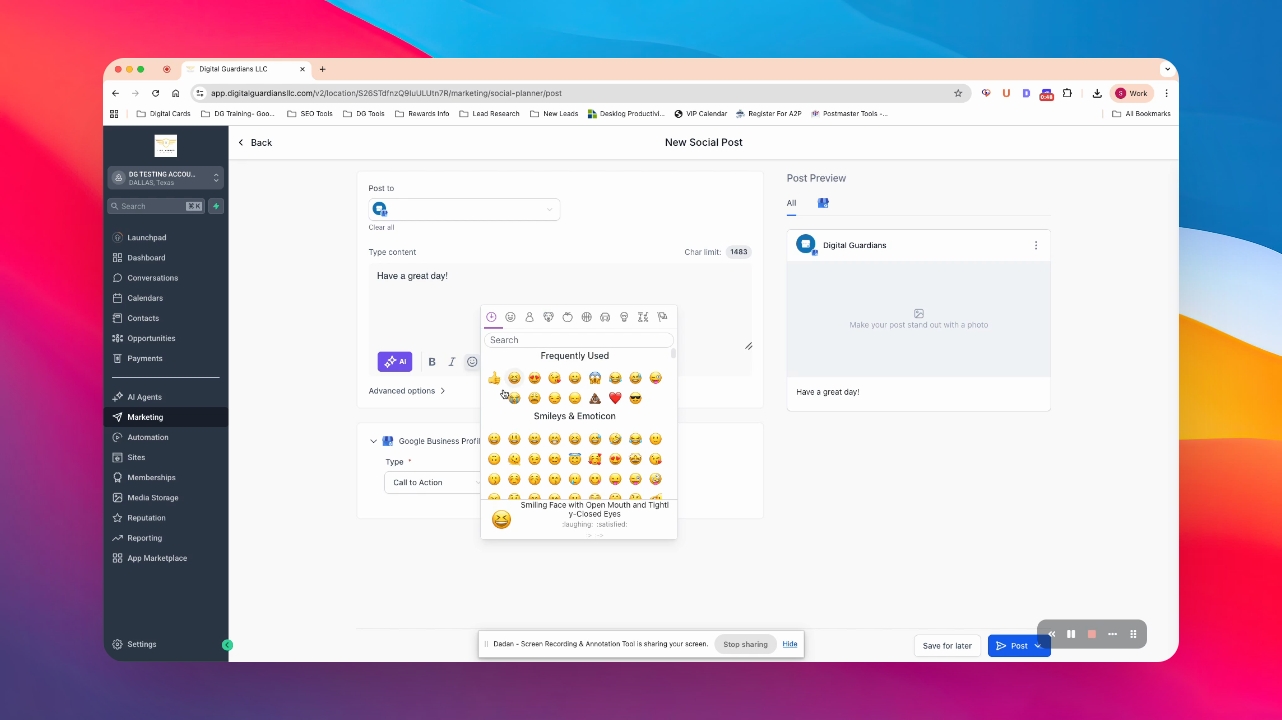Expand Advanced options
The width and height of the screenshot is (1282, 720).
point(407,391)
